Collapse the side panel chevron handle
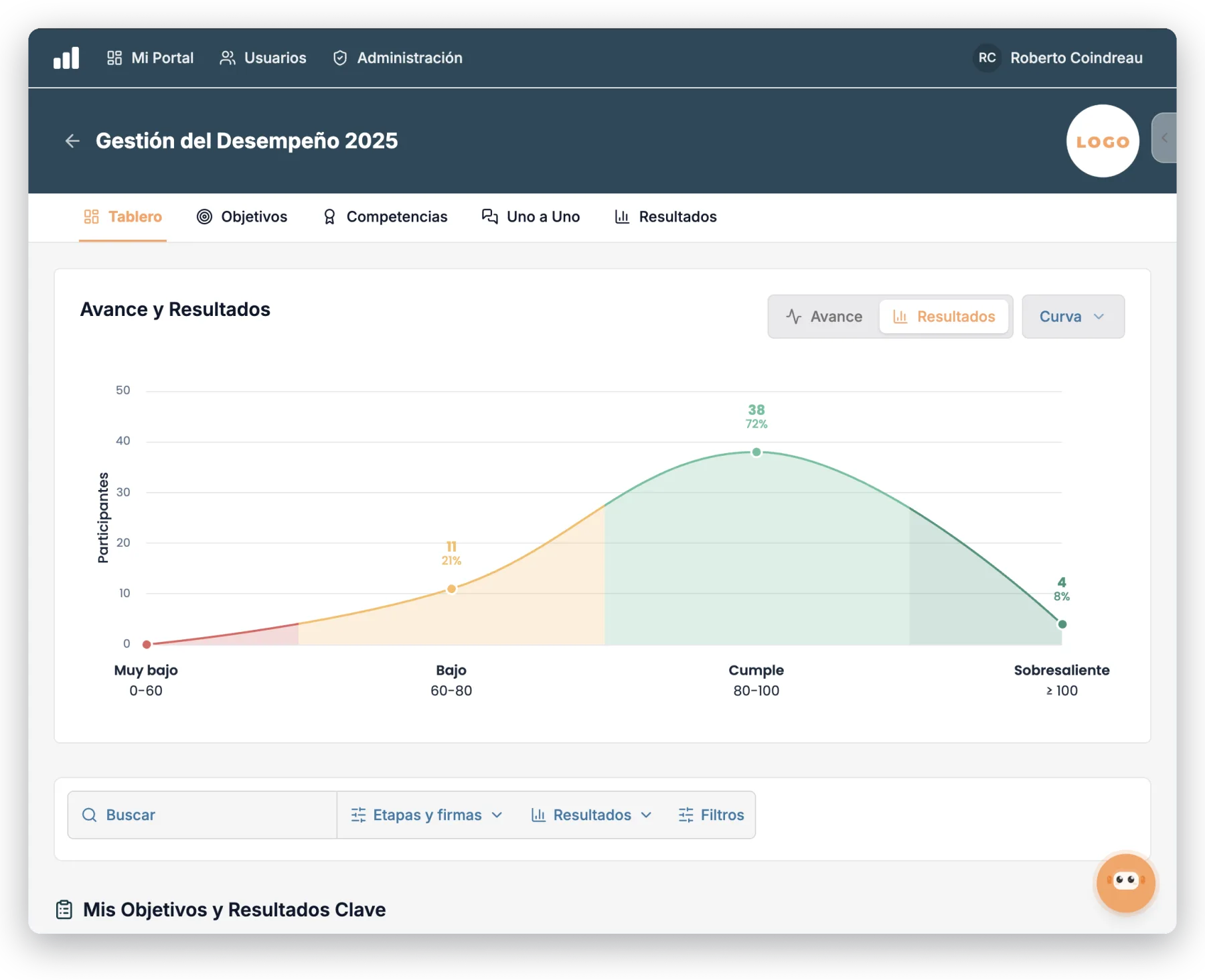This screenshot has height=980, width=1205. [x=1164, y=138]
